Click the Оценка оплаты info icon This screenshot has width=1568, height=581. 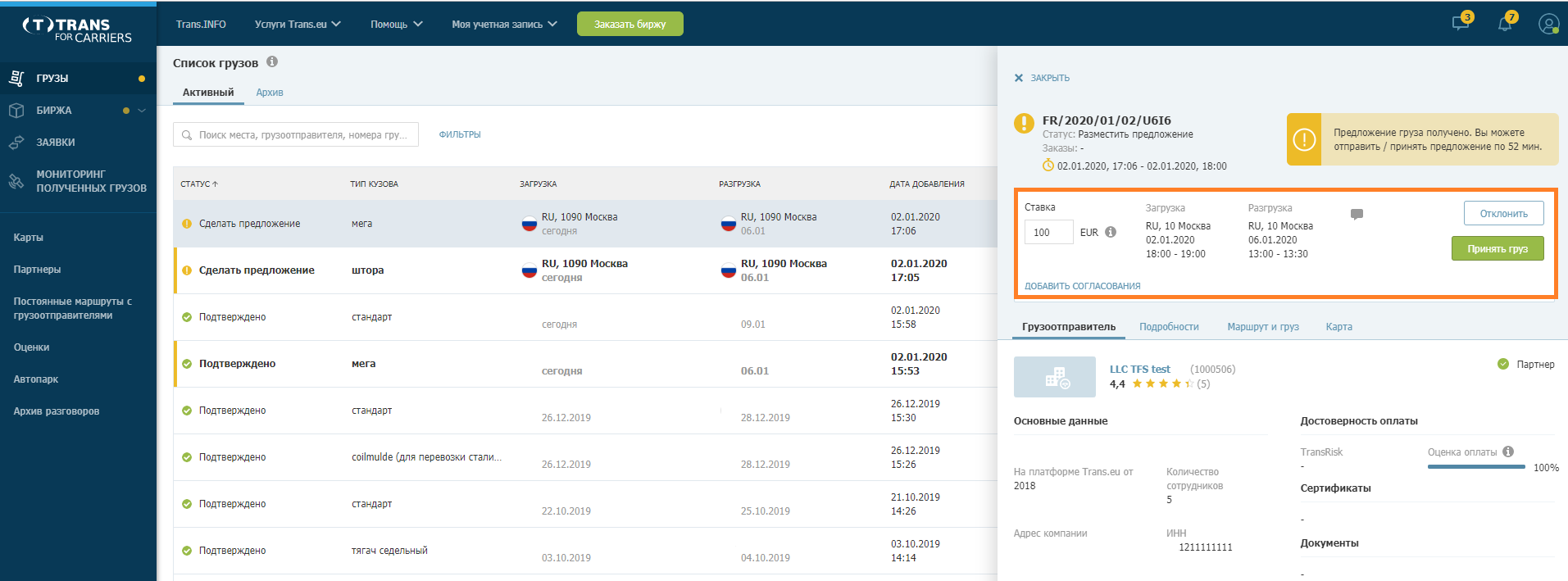[1508, 452]
